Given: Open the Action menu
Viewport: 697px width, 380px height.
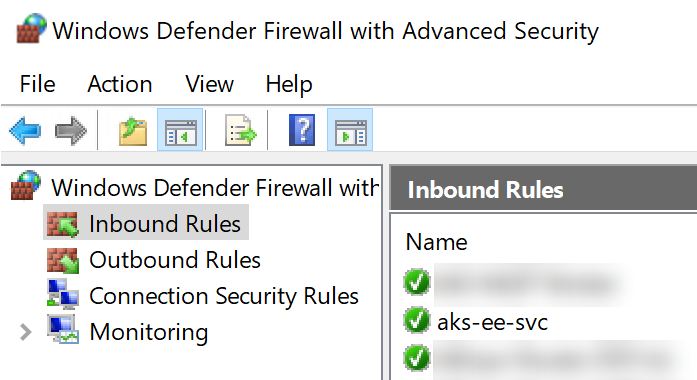Looking at the screenshot, I should (120, 84).
